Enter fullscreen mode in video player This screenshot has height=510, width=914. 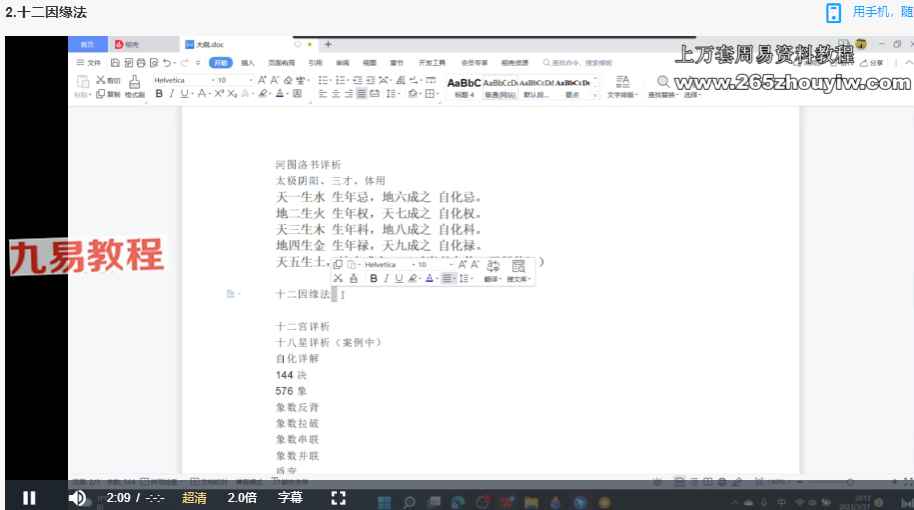pyautogui.click(x=338, y=497)
